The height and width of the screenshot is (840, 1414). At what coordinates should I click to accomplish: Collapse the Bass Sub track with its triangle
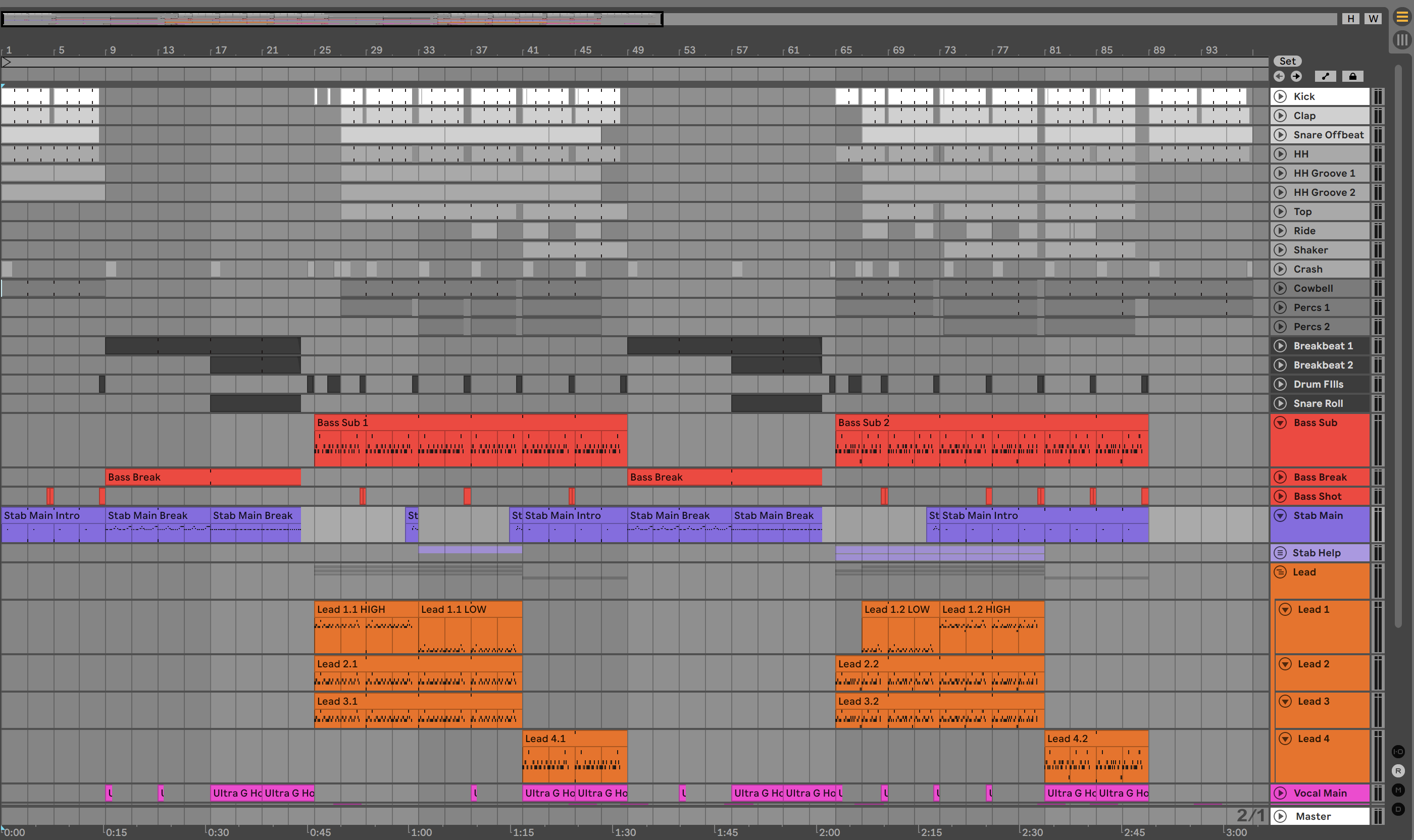coord(1280,422)
